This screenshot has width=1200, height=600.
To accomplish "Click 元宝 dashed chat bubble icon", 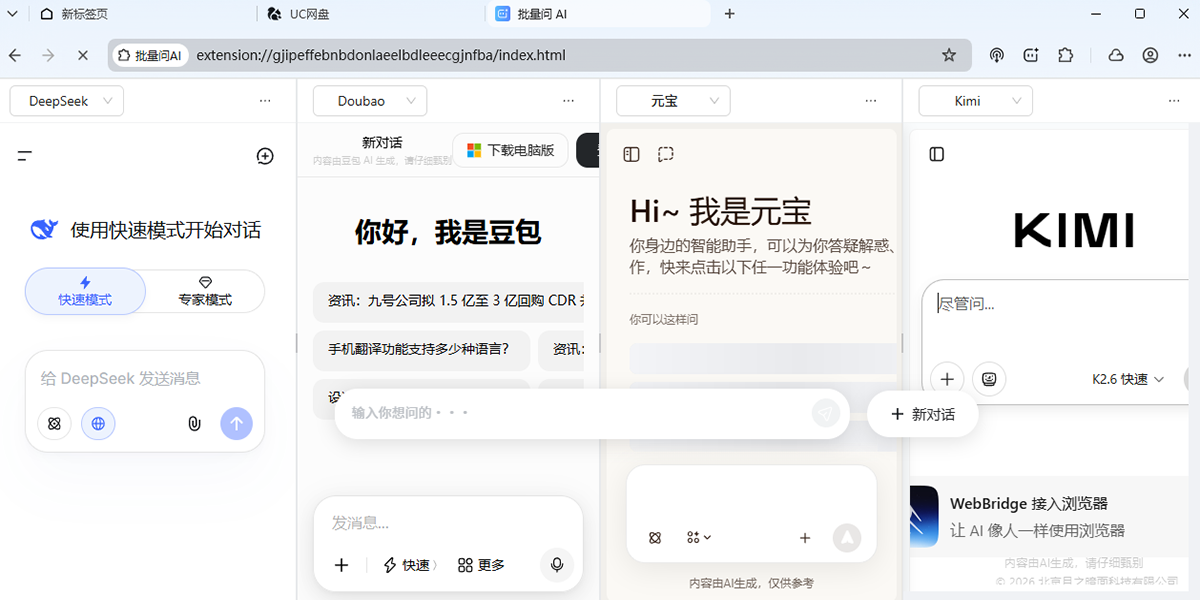I will (x=666, y=154).
